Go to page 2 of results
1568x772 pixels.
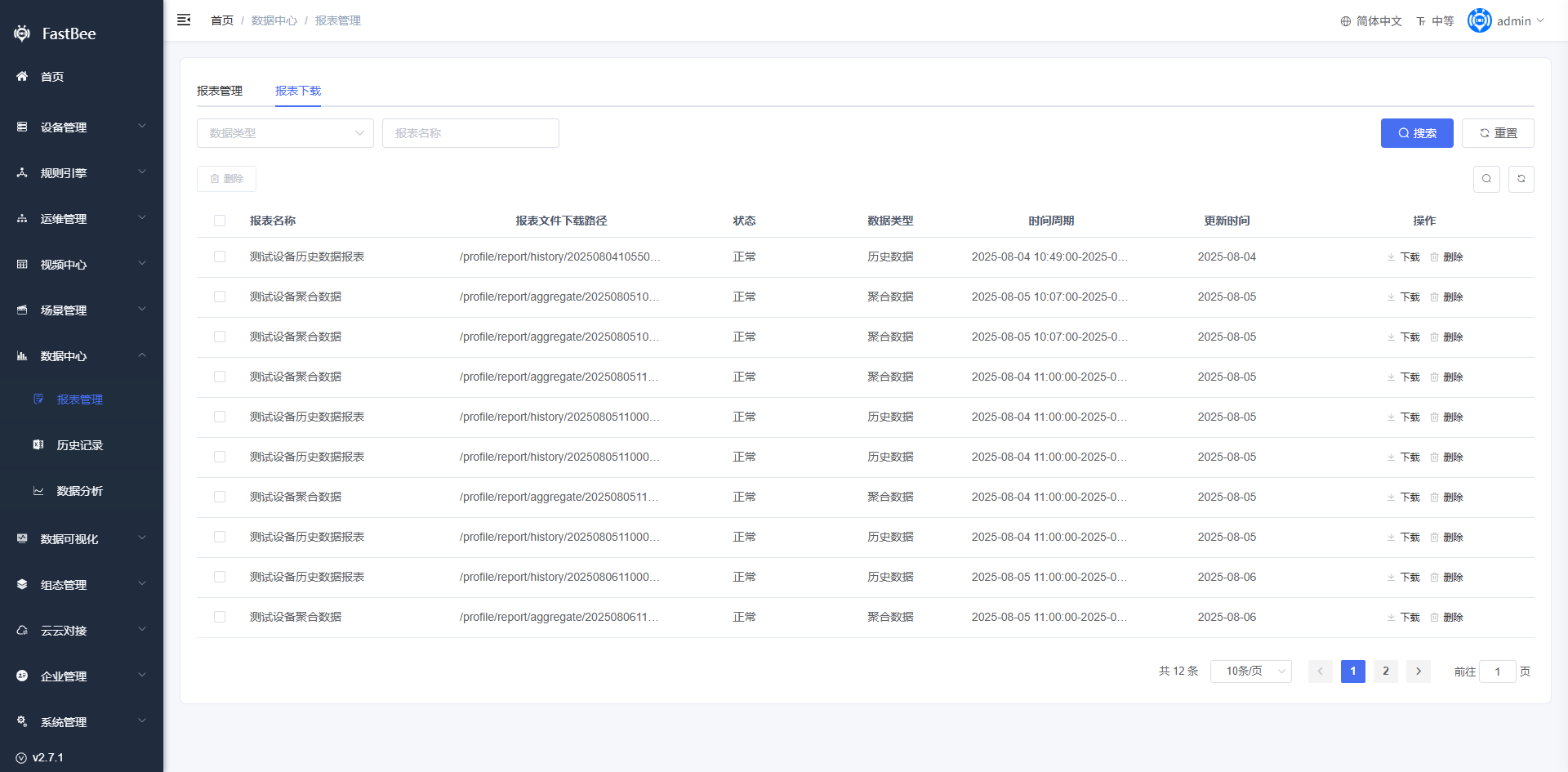(1385, 672)
